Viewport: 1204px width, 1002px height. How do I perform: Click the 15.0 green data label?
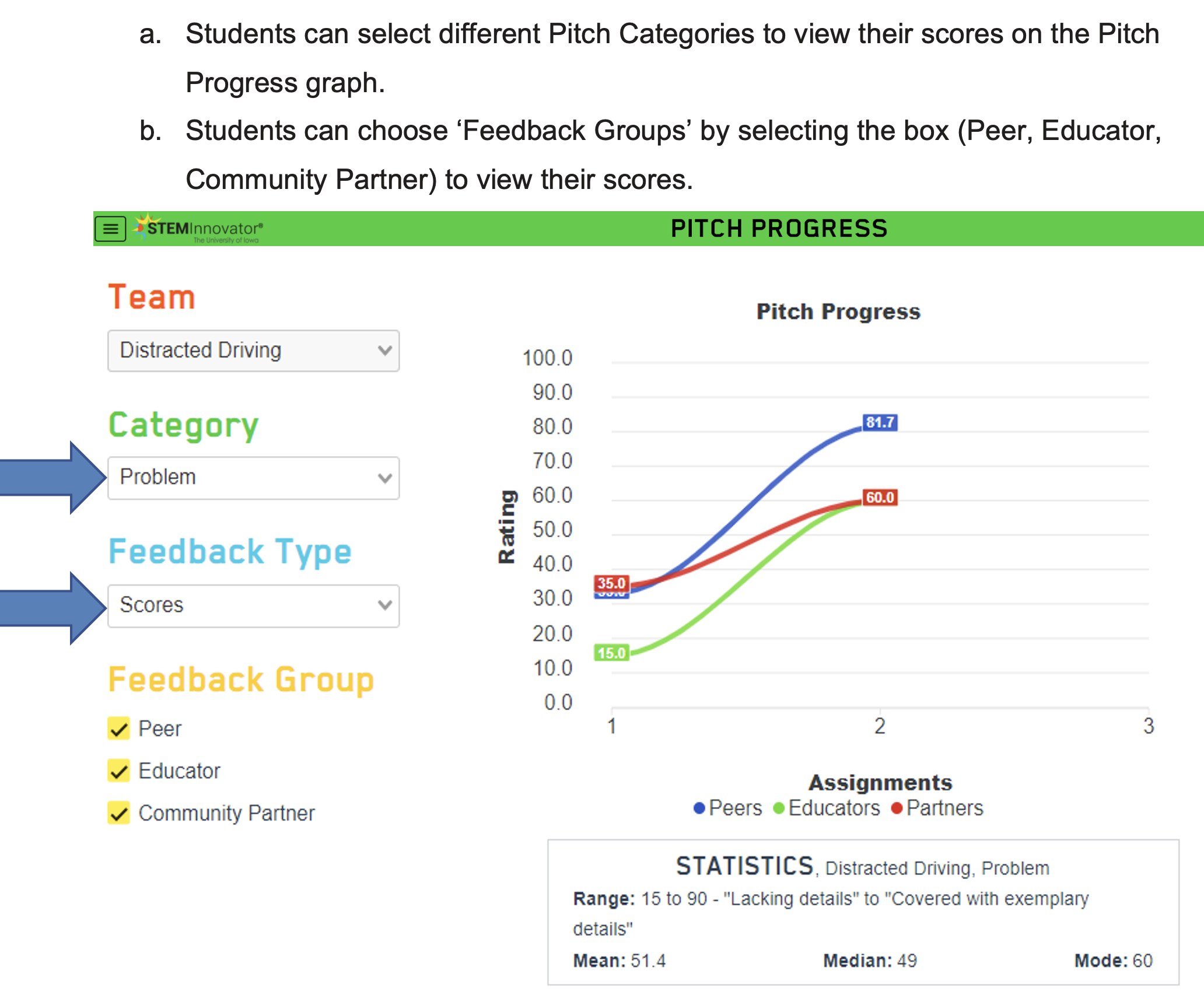611,653
